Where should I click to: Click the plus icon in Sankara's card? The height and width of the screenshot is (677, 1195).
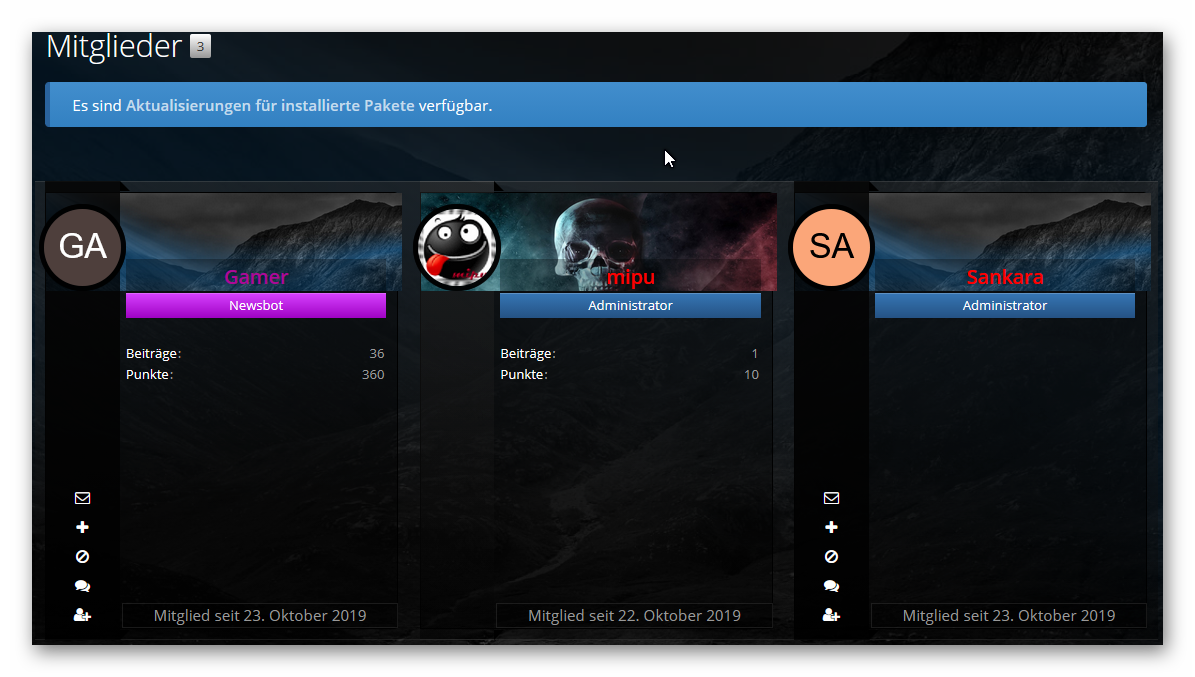pos(831,527)
